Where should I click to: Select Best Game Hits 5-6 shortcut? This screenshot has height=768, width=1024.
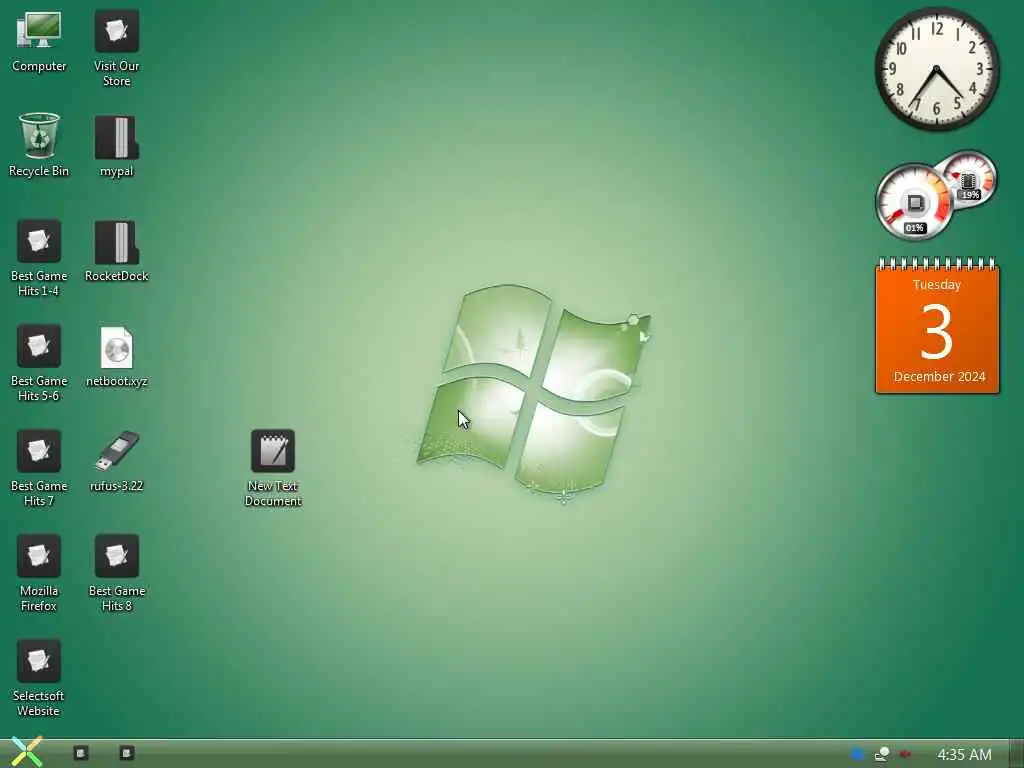(x=39, y=362)
